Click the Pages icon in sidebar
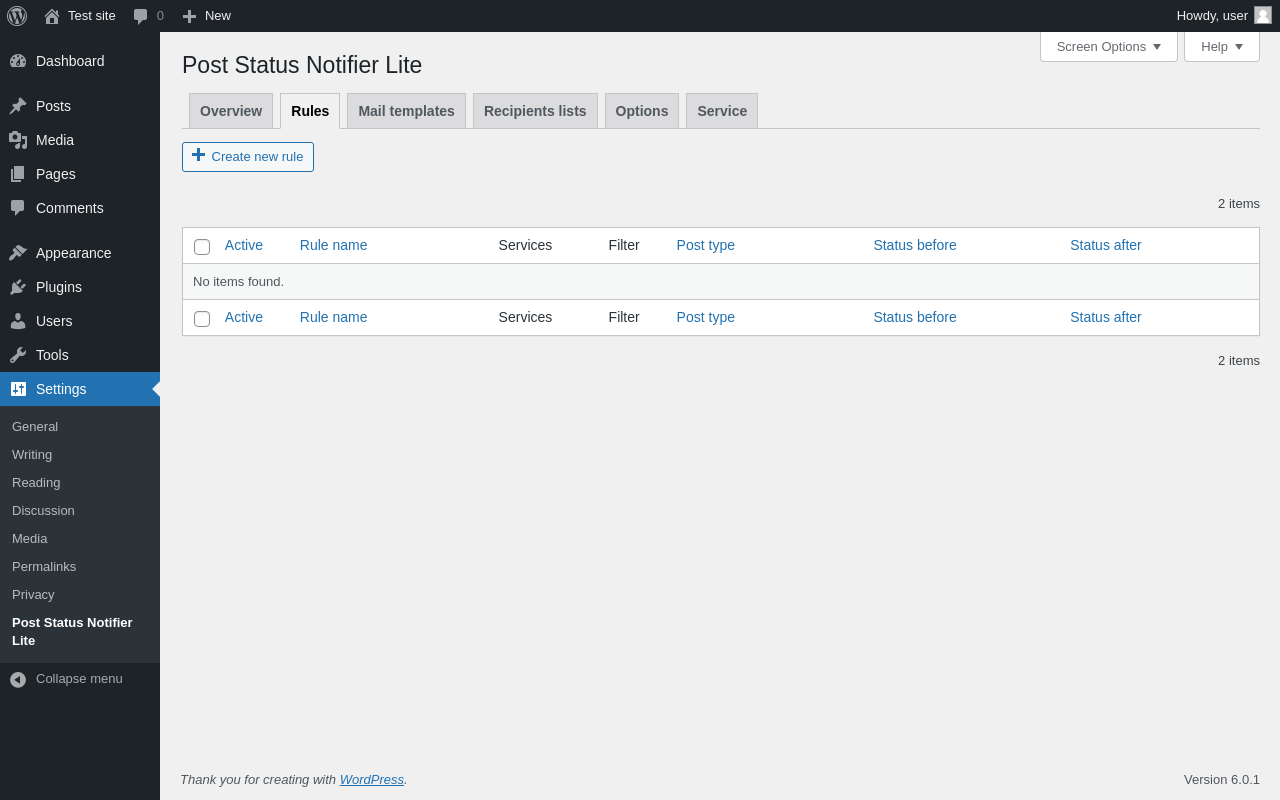Image resolution: width=1280 pixels, height=800 pixels. coord(18,174)
